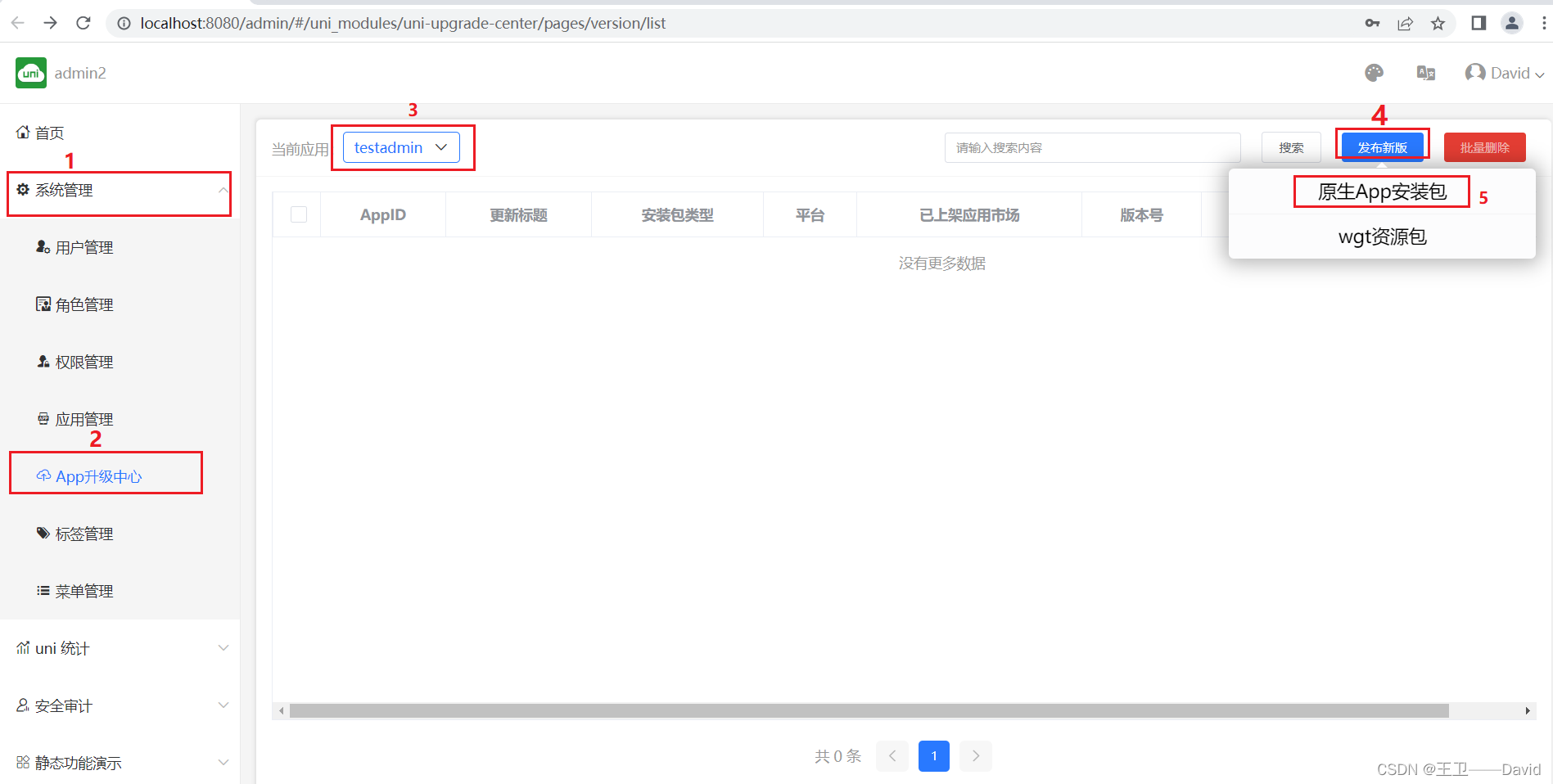
Task: Select page 1 in pagination
Action: point(934,755)
